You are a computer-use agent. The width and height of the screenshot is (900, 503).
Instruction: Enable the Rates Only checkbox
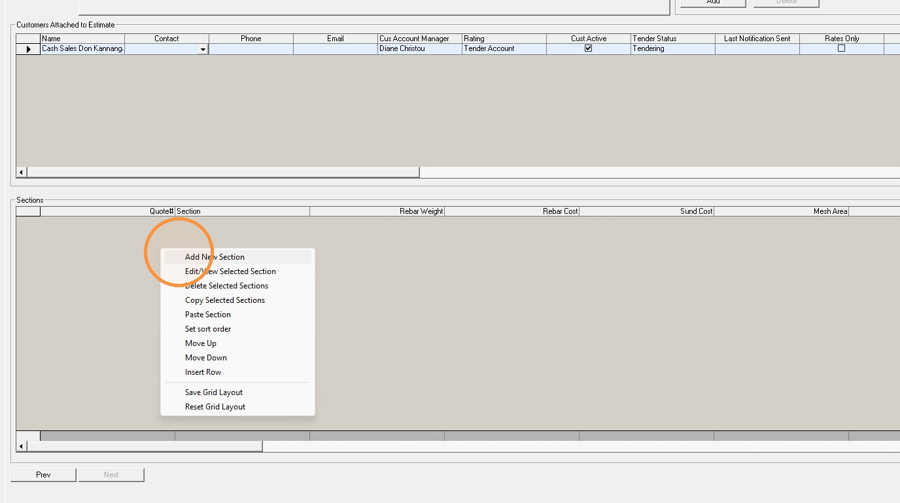(841, 49)
